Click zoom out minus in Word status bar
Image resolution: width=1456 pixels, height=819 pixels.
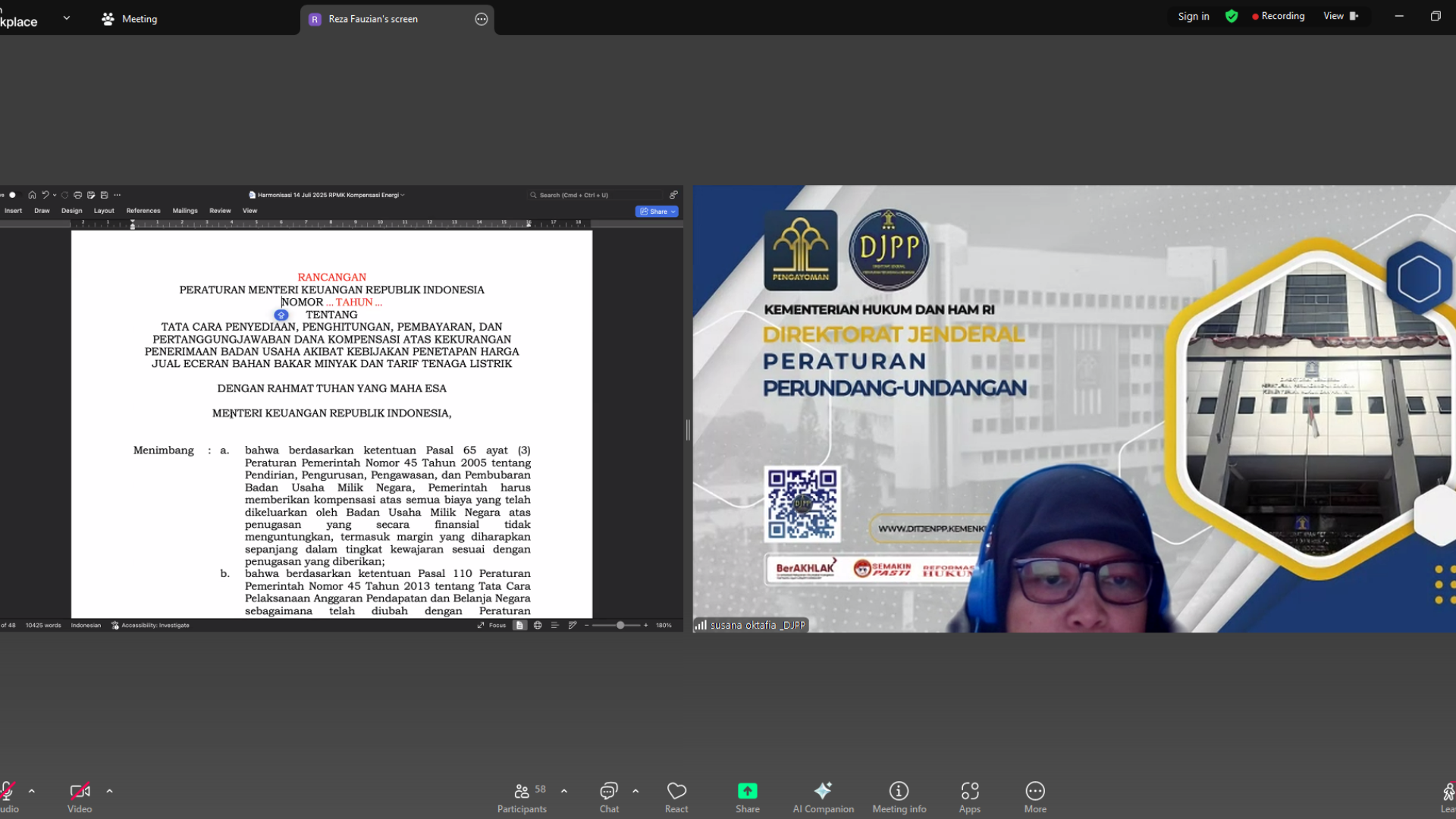click(x=586, y=626)
